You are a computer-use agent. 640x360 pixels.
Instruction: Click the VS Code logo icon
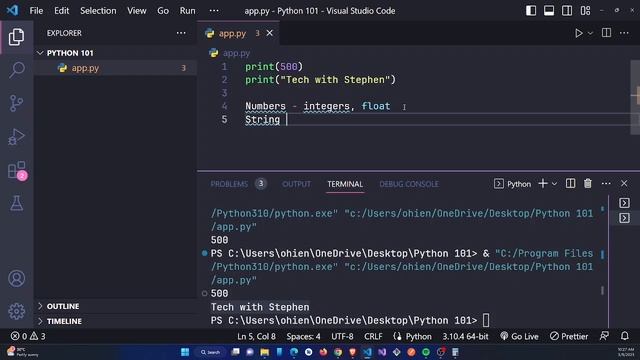(12, 10)
